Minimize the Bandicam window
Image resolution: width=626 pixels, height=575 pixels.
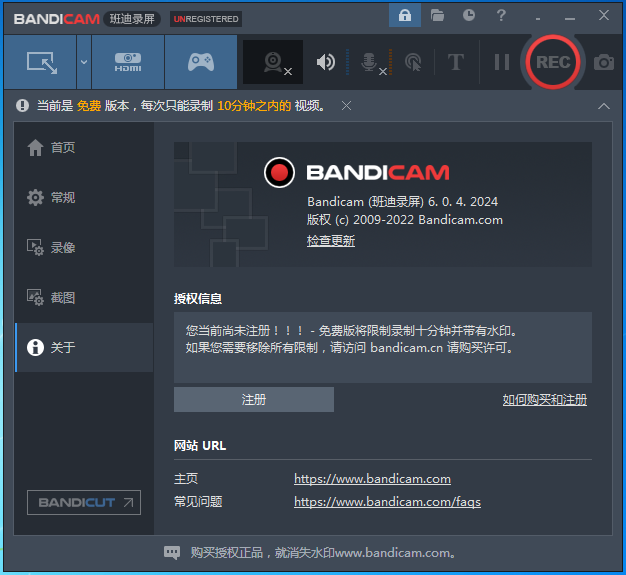pos(570,18)
